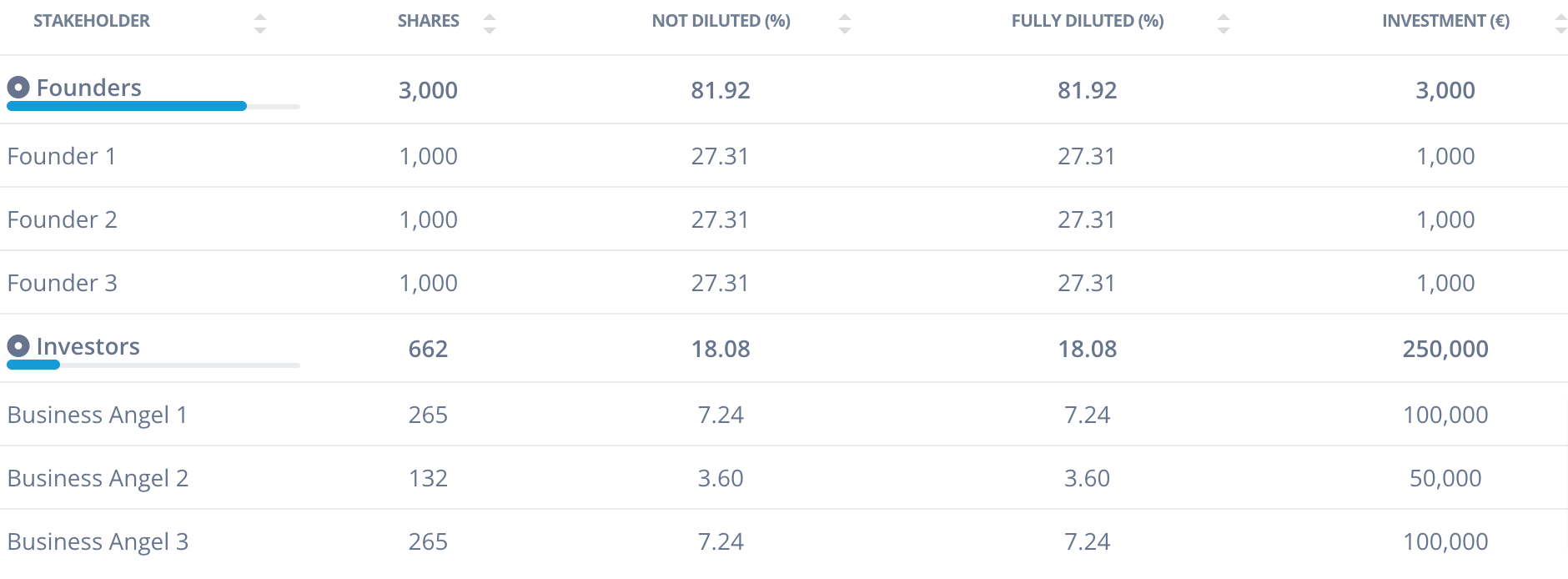Click the Investors ownership progress bar

tap(153, 365)
